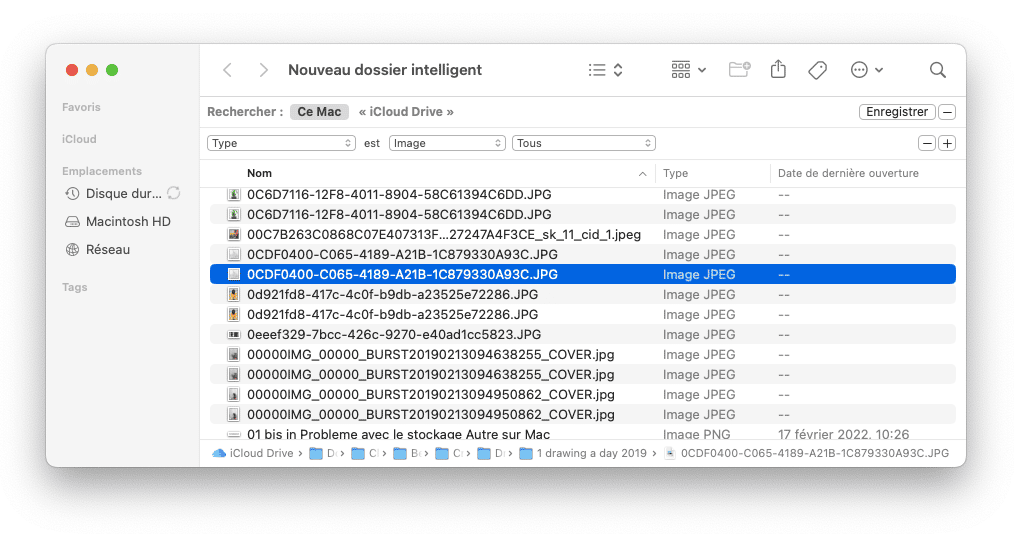Expand the Image kind dropdown

447,143
